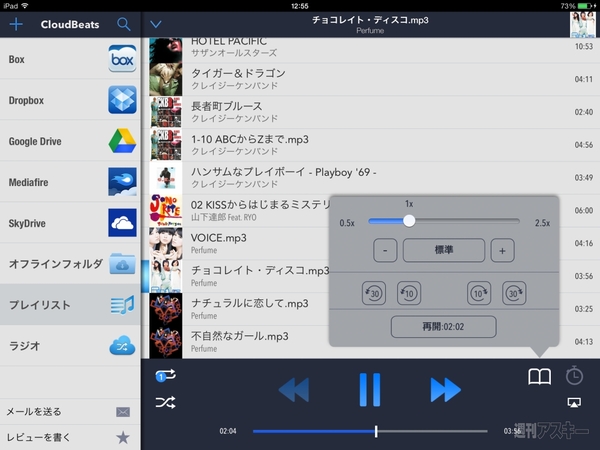
Task: Play タイガー＆ドラゴン track
Action: [370, 79]
